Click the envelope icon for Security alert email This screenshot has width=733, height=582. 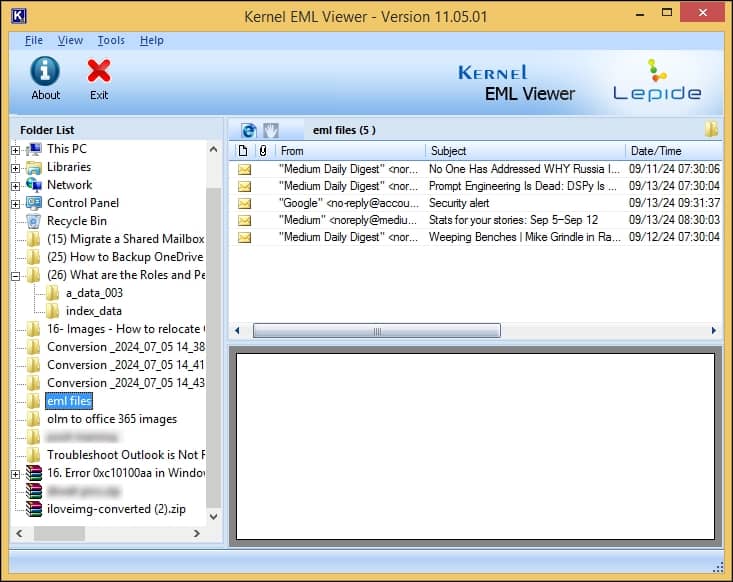pyautogui.click(x=244, y=203)
